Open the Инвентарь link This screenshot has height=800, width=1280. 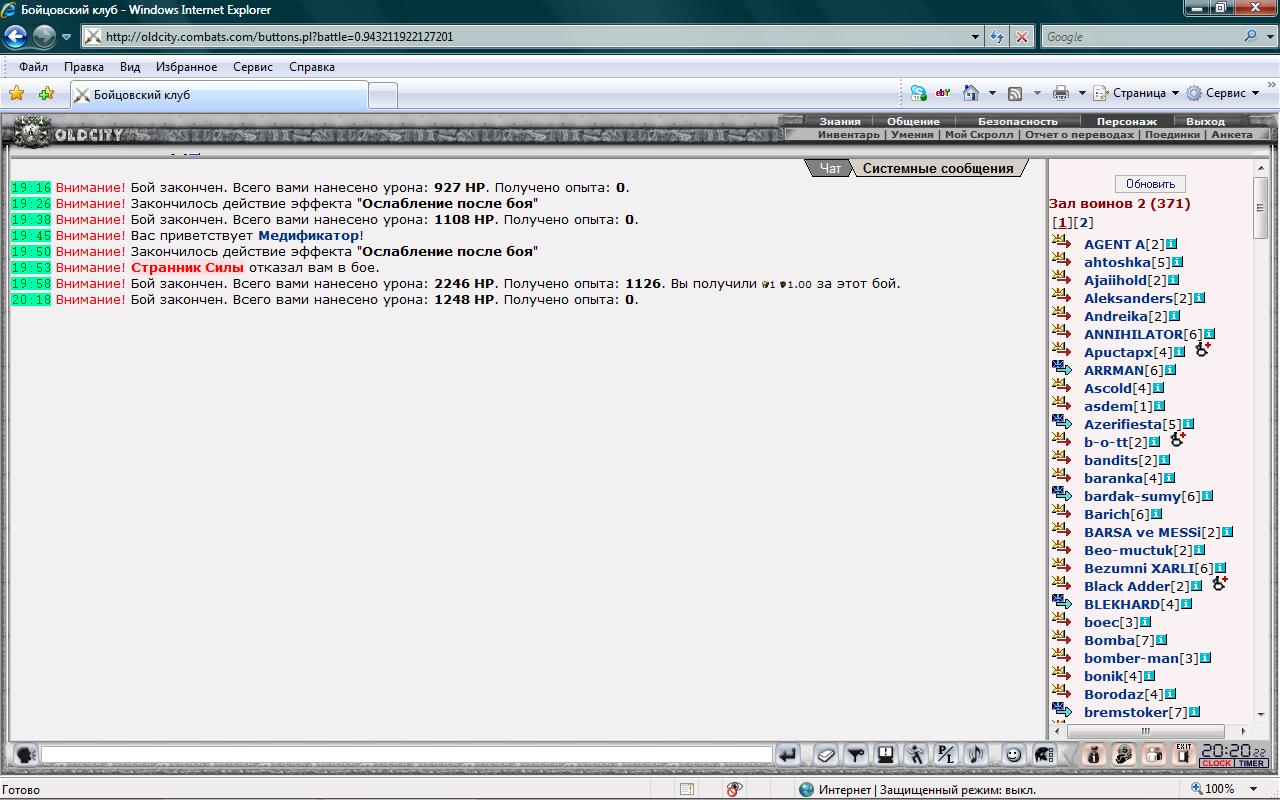[x=848, y=134]
